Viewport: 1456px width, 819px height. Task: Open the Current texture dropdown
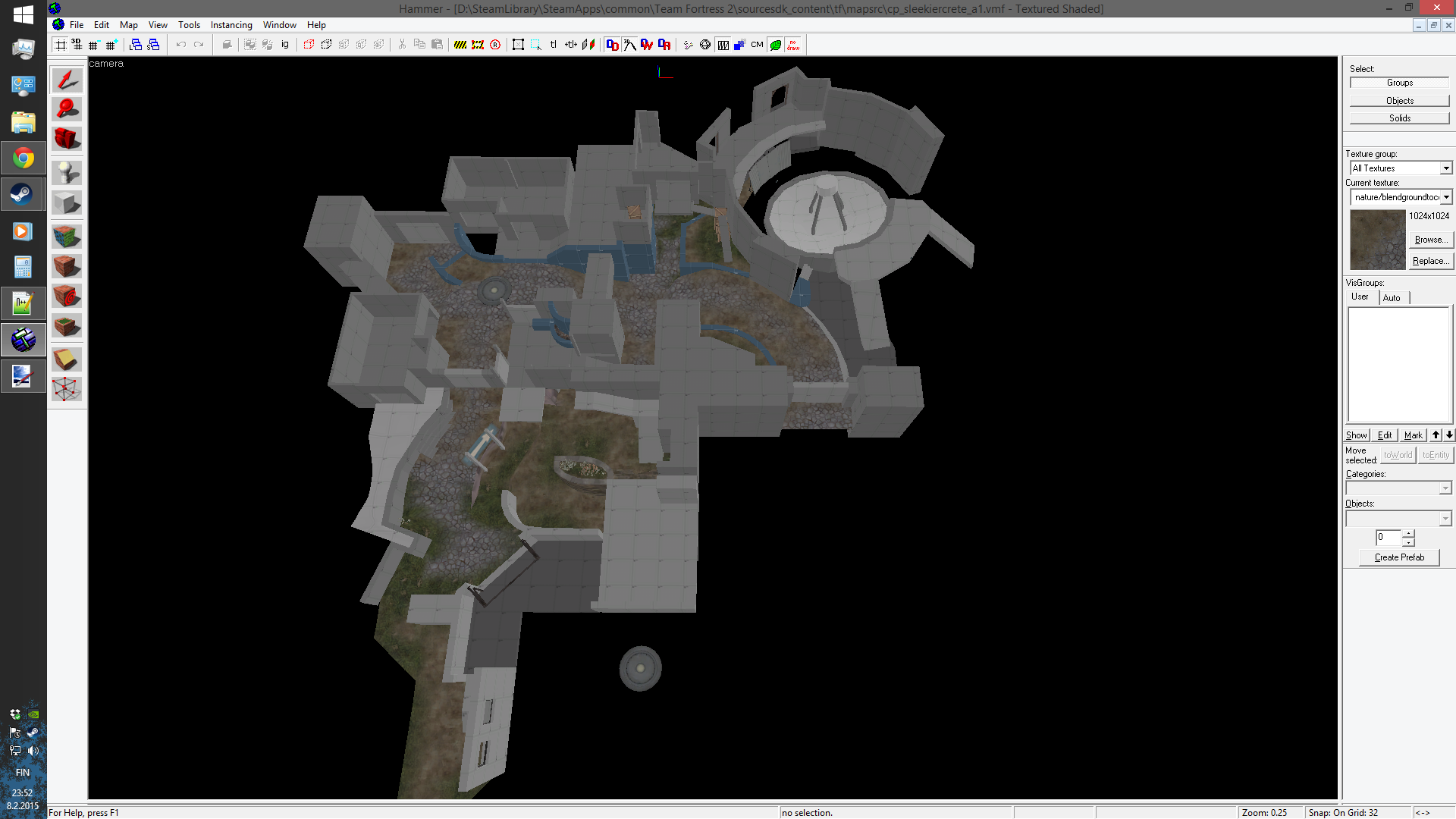point(1445,197)
